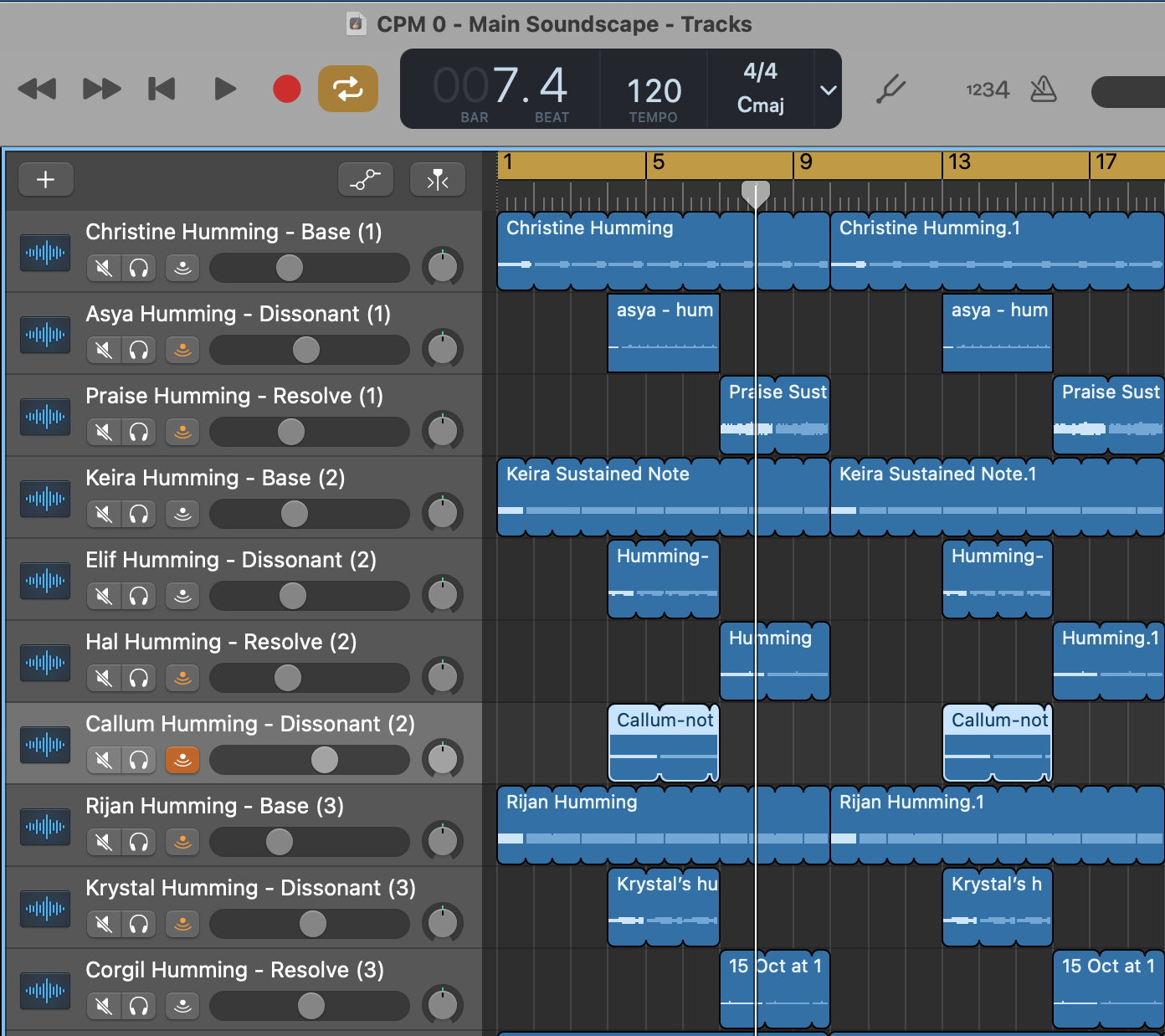The image size is (1165, 1036).
Task: Select the Rijan Humming.1 audio region
Action: 998,825
